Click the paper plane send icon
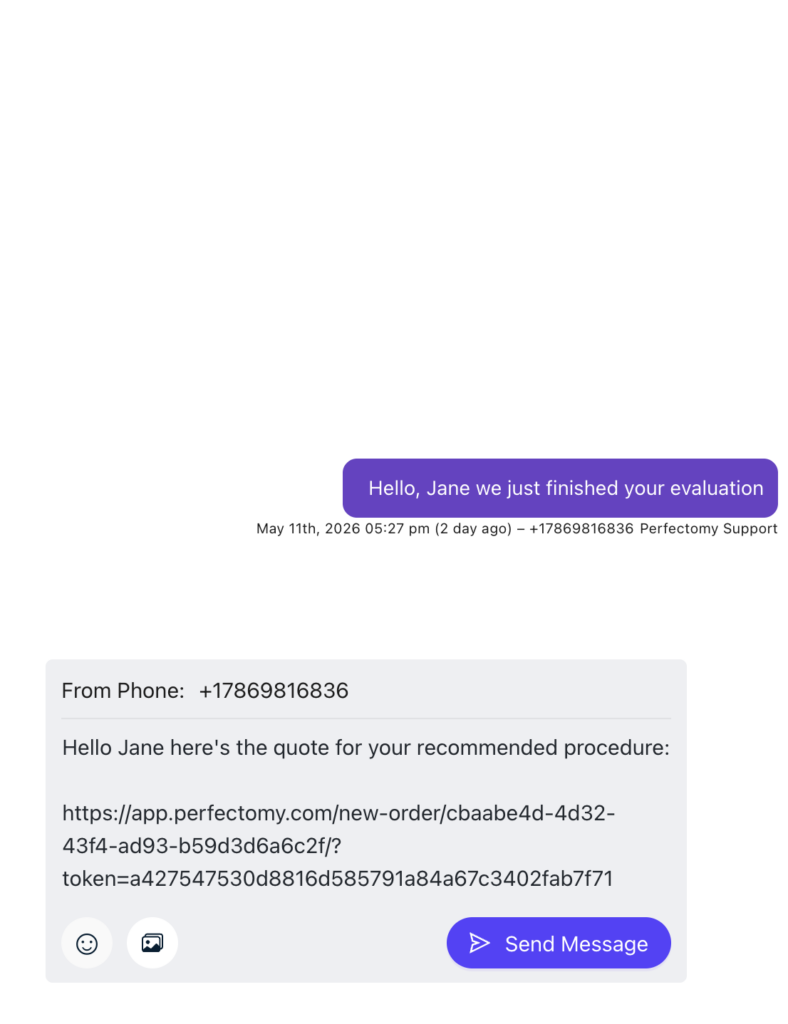This screenshot has height=1024, width=788. [479, 943]
